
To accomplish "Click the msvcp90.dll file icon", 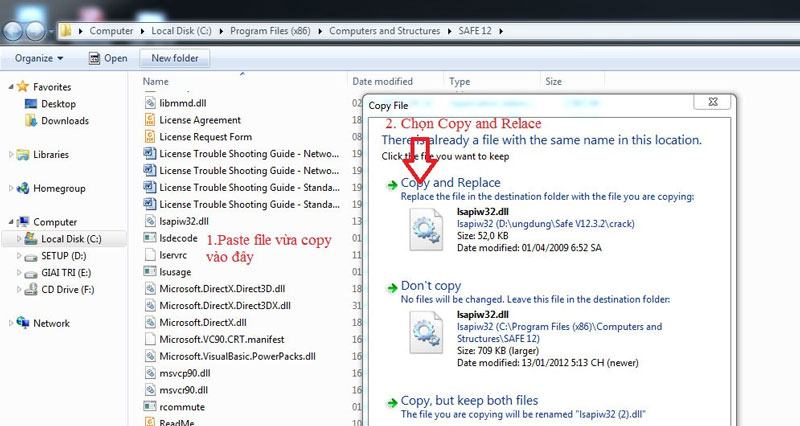I will [150, 373].
